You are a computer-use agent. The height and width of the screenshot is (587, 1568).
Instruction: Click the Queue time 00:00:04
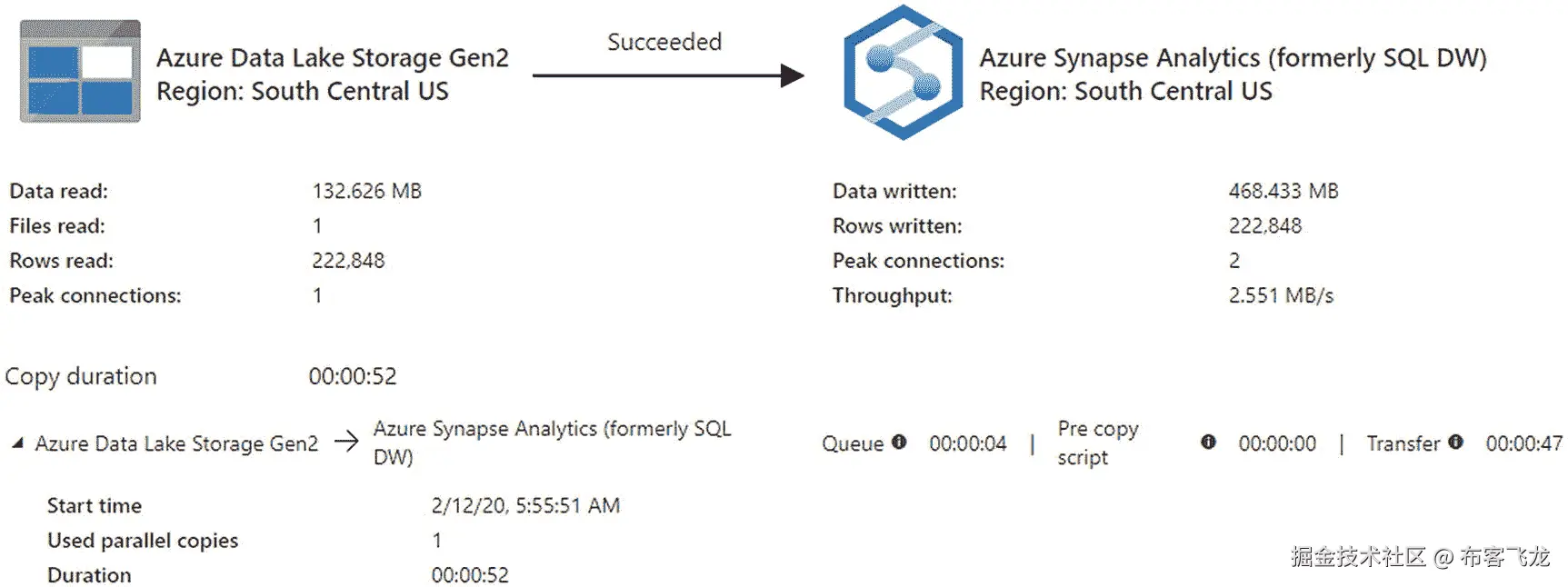point(968,443)
